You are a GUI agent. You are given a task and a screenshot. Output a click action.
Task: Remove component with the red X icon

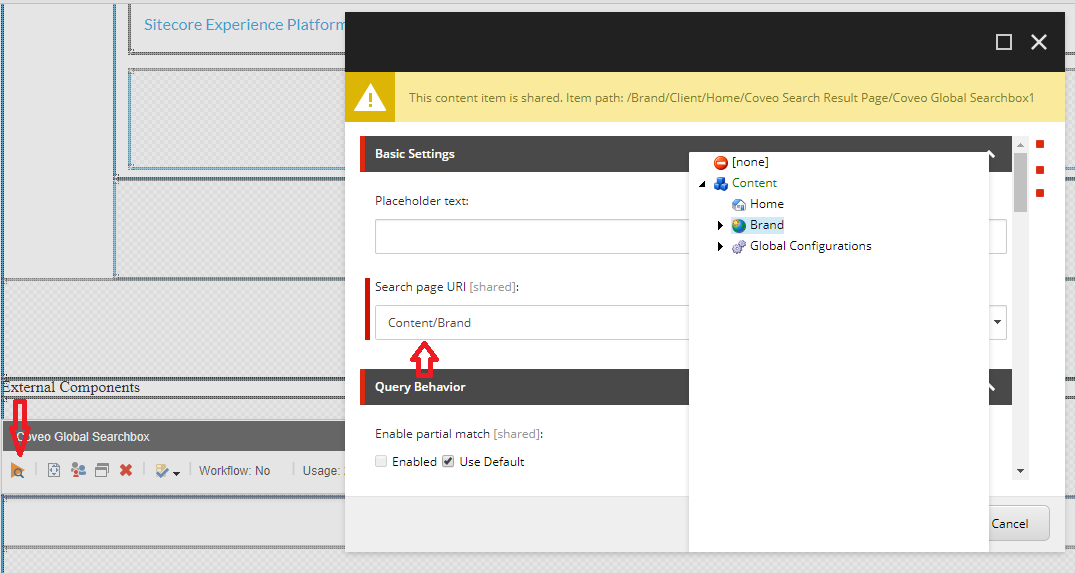(126, 470)
